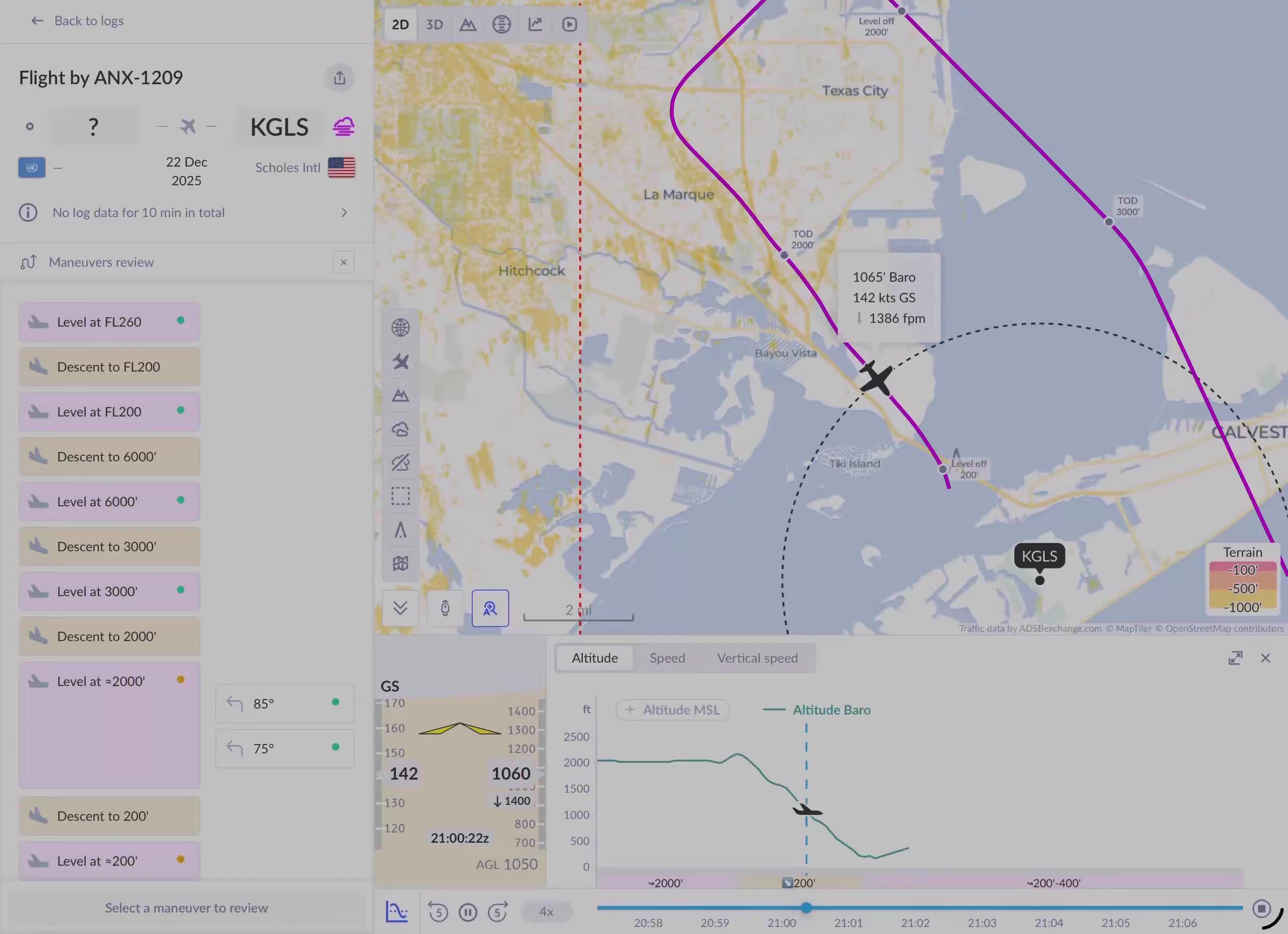
Task: Switch to the Speed tab
Action: click(667, 658)
